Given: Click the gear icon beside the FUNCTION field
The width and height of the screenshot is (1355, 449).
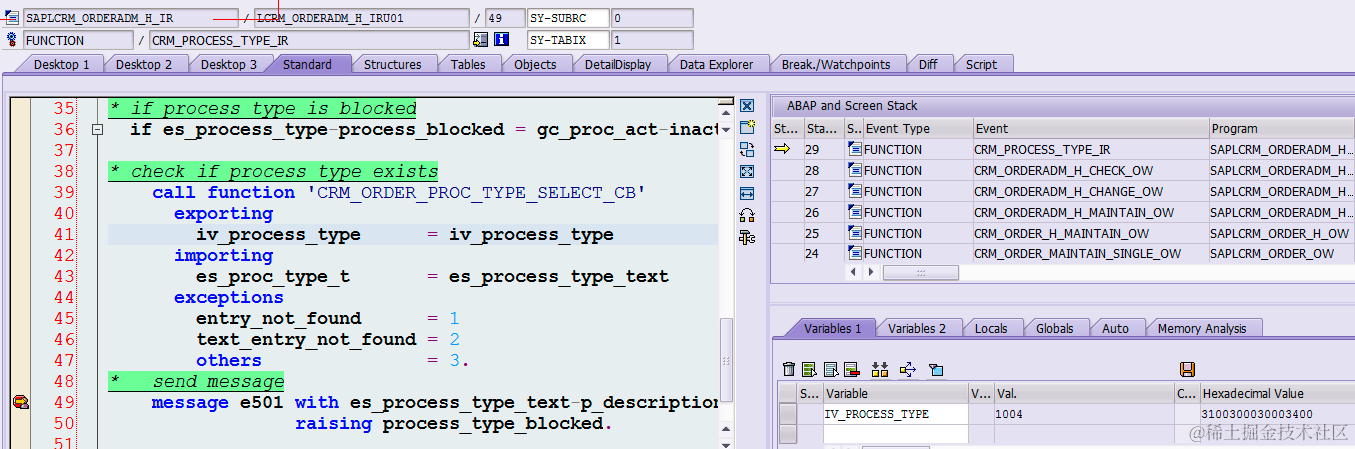Looking at the screenshot, I should coord(12,40).
